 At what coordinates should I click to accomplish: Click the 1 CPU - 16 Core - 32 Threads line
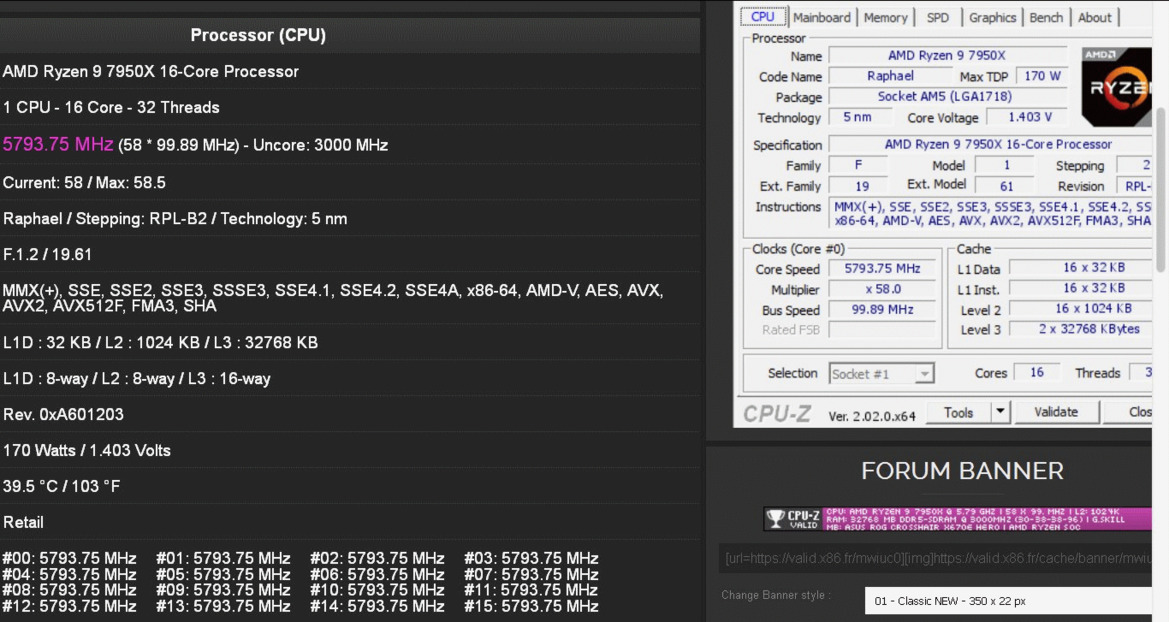[x=111, y=107]
